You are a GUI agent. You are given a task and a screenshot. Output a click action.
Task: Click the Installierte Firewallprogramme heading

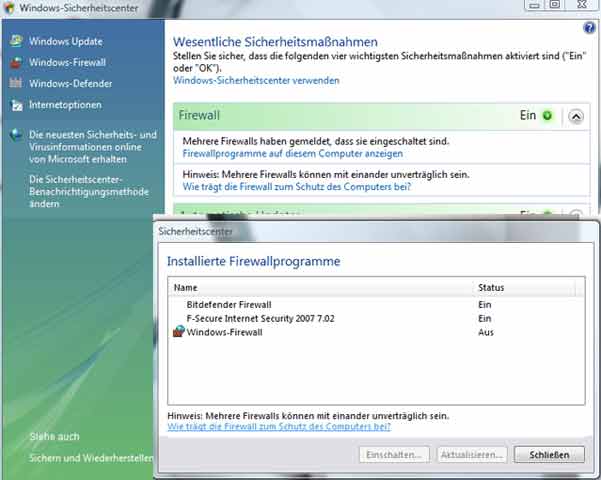(x=253, y=261)
